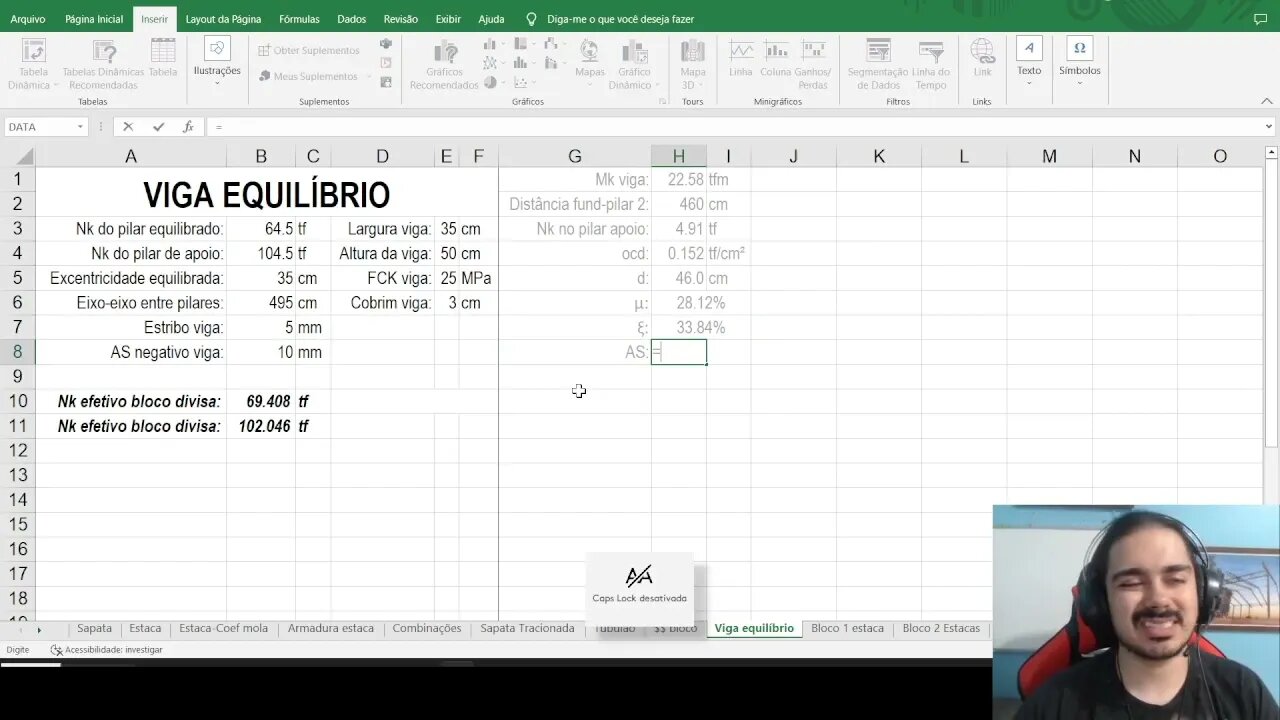This screenshot has width=1280, height=720.
Task: Switch to the Arquivo tab
Action: coord(28,19)
